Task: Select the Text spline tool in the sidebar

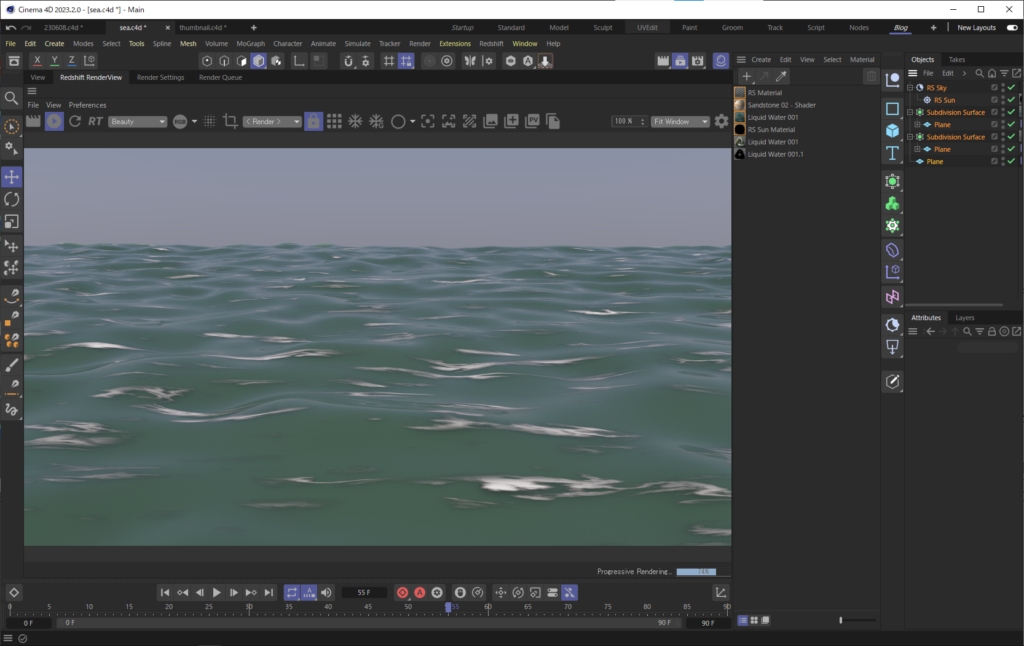Action: [892, 152]
